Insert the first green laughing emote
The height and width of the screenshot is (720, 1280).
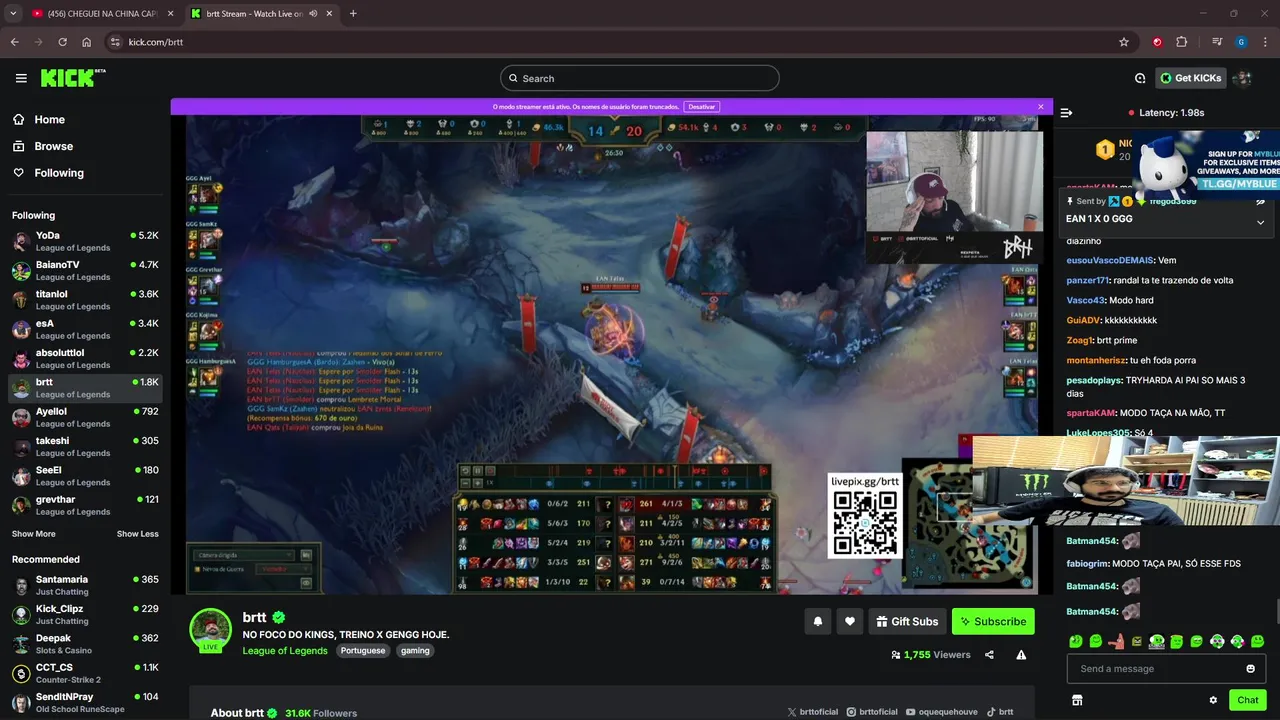1075,641
